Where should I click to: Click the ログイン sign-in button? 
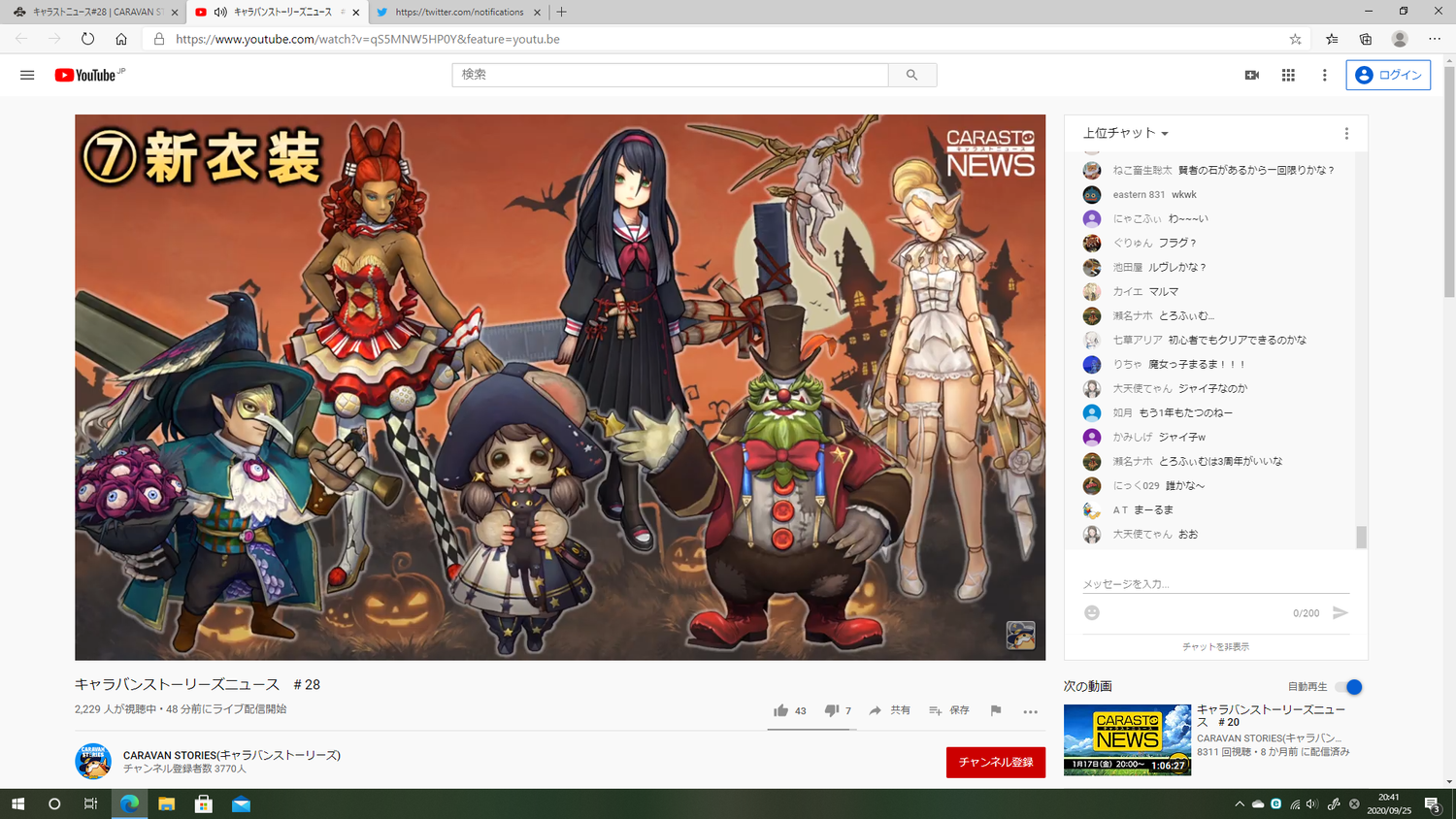pyautogui.click(x=1388, y=75)
